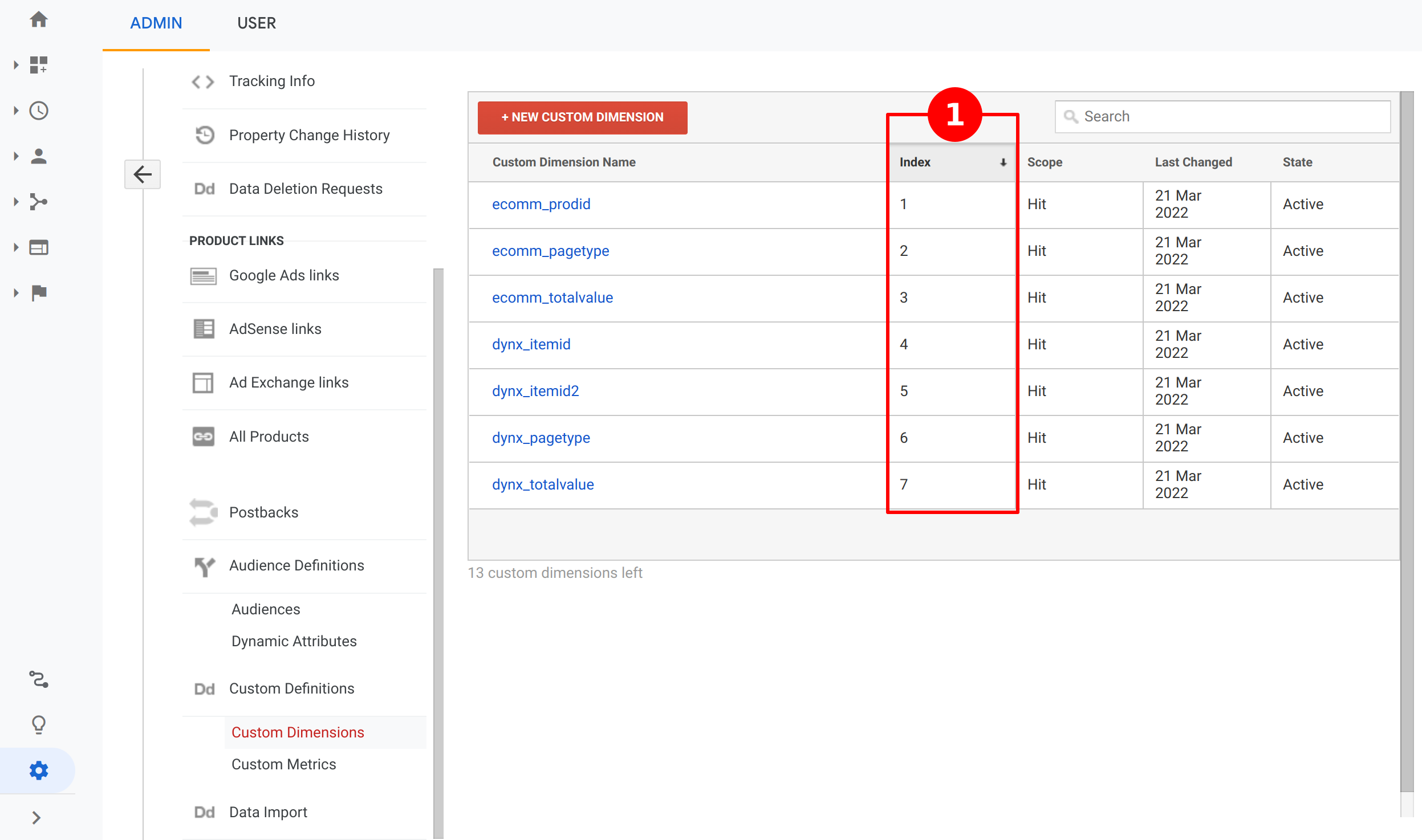
Task: Expand the Behavior section arrow
Action: point(16,247)
